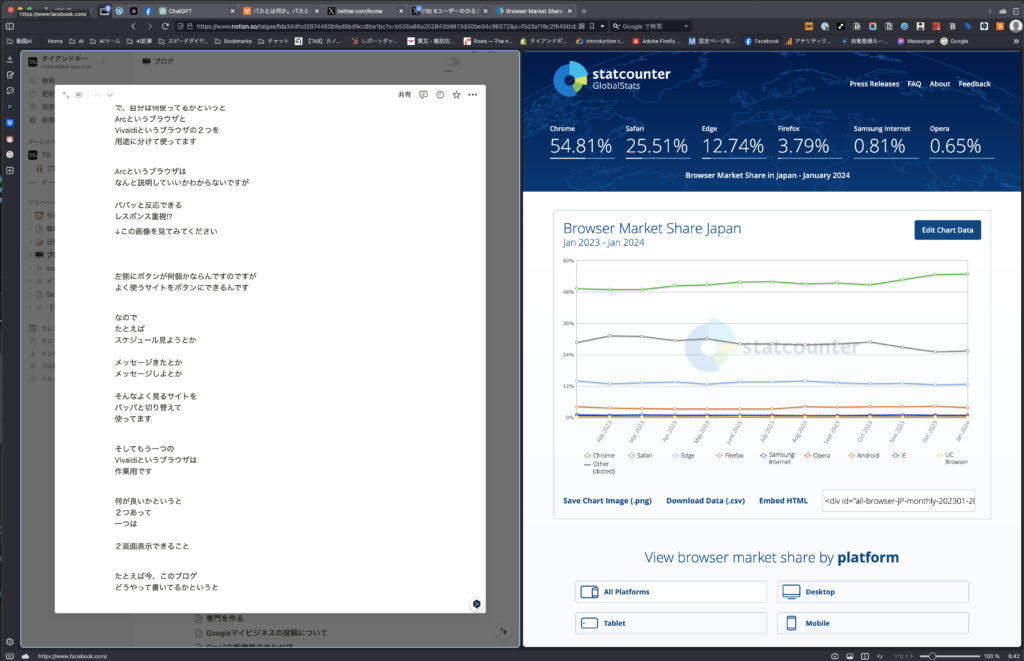Select the All Platforms button
Image resolution: width=1024 pixels, height=661 pixels.
[671, 592]
